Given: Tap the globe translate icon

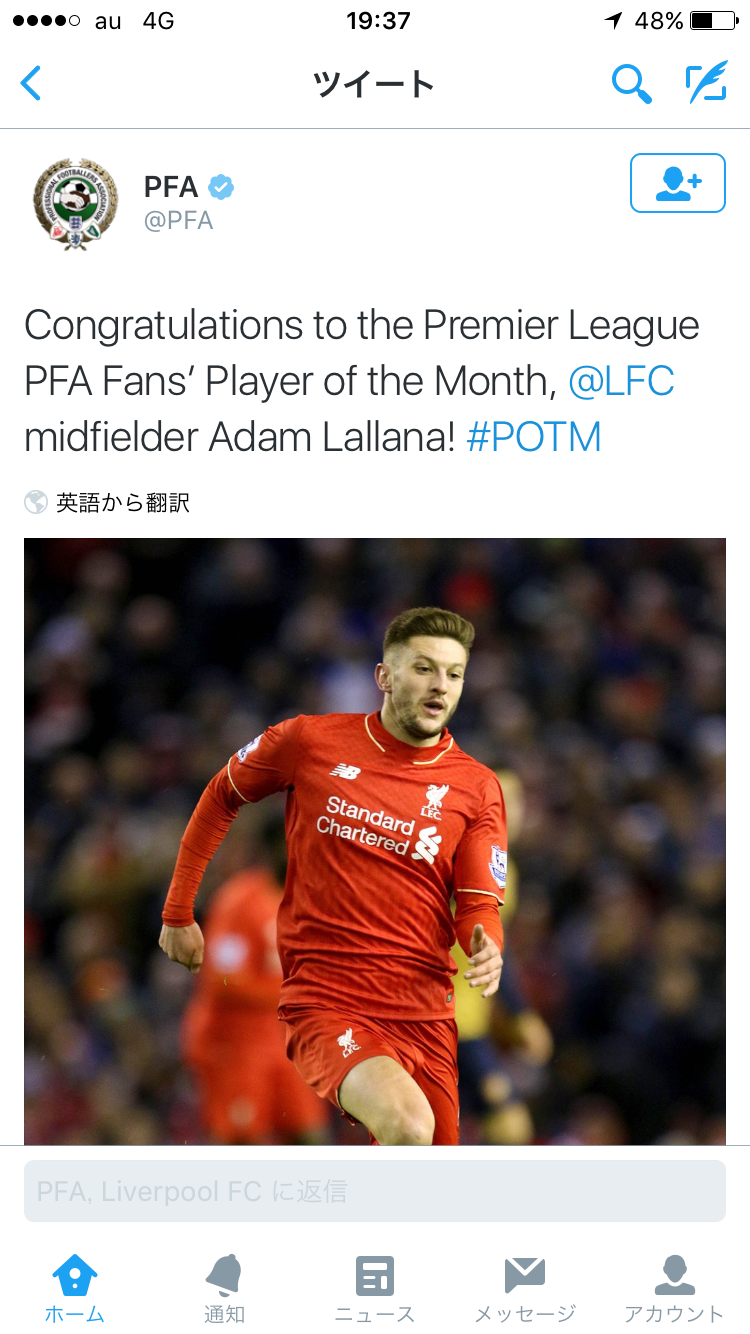Looking at the screenshot, I should (x=36, y=502).
